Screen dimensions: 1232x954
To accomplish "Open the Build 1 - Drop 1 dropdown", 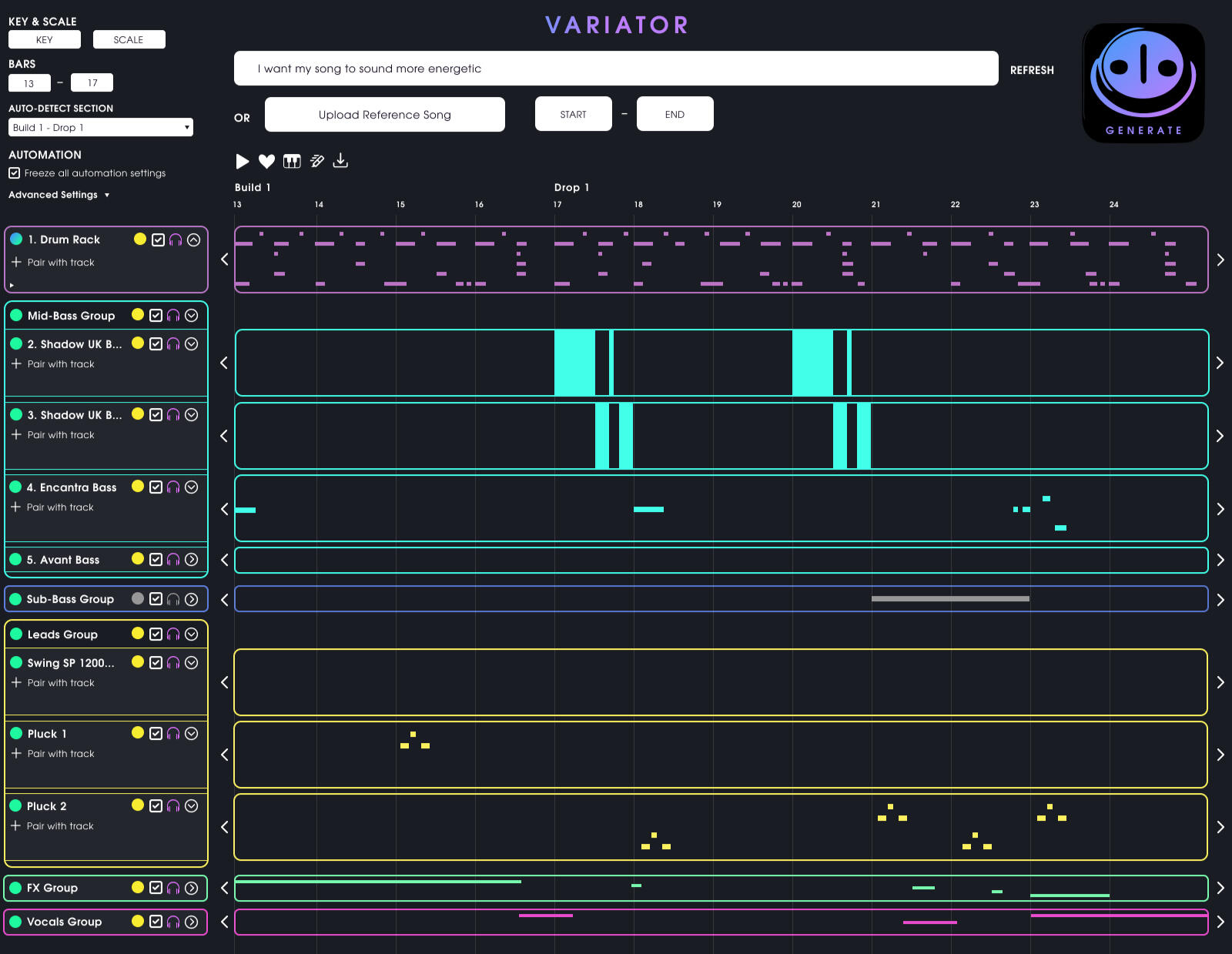I will [101, 128].
